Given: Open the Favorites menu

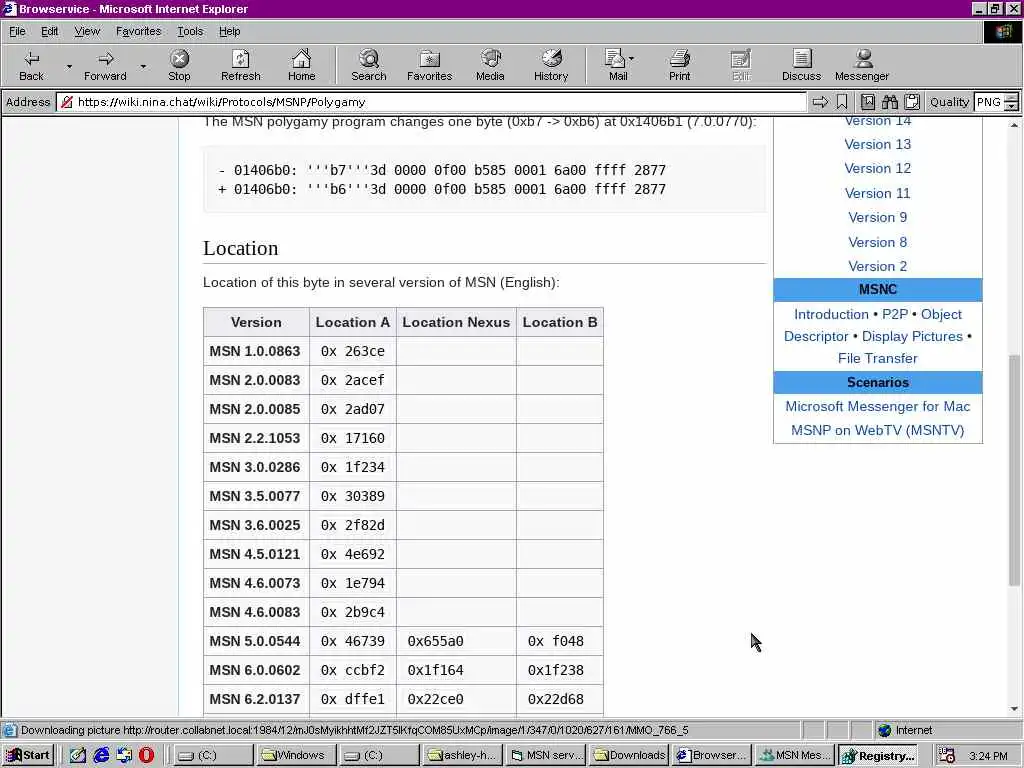Looking at the screenshot, I should coord(138,31).
